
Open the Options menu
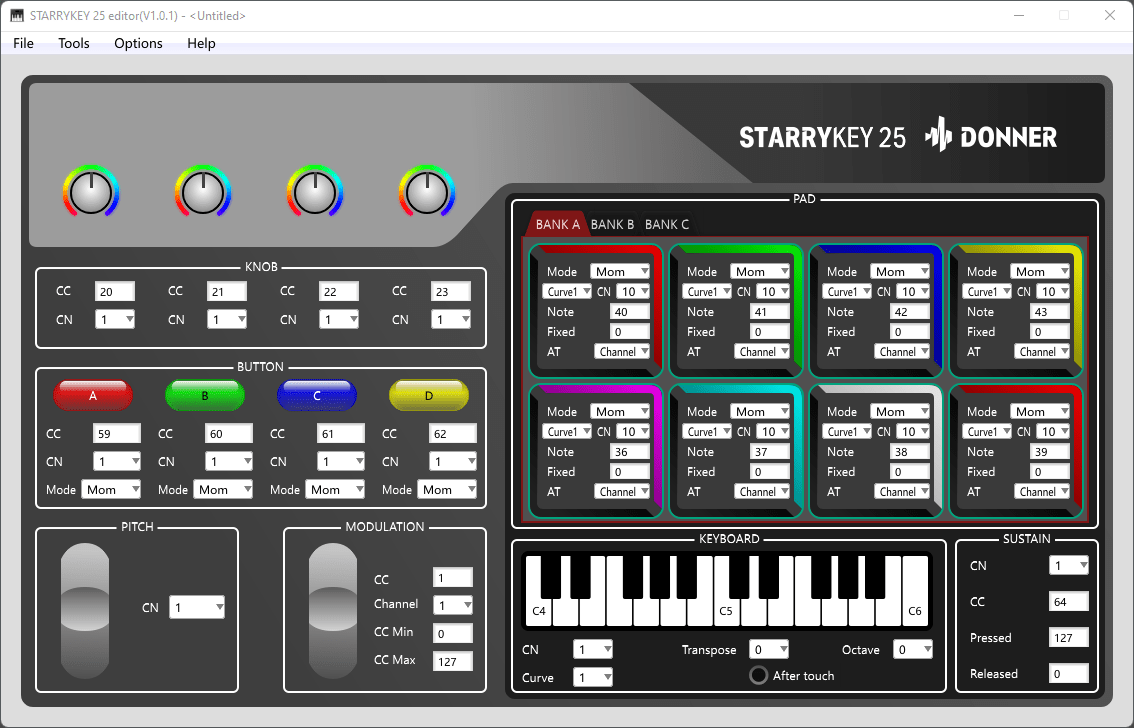[x=138, y=43]
